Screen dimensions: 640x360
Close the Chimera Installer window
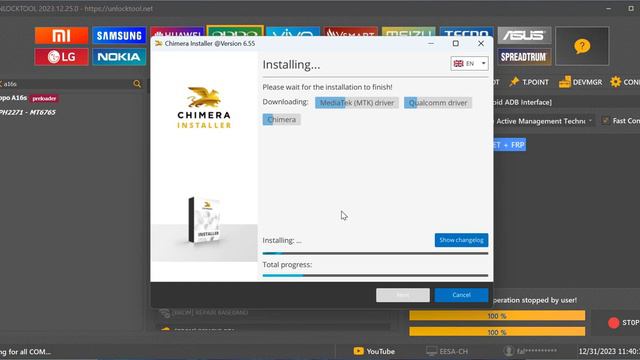(481, 43)
